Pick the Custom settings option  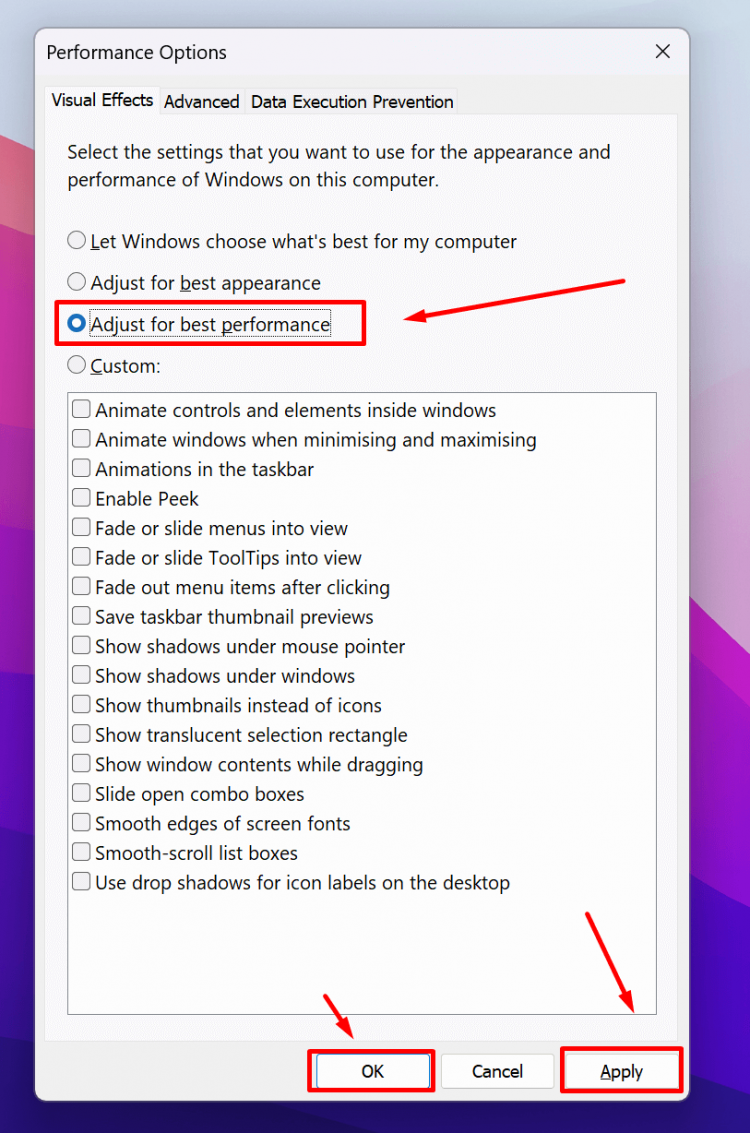(76, 364)
